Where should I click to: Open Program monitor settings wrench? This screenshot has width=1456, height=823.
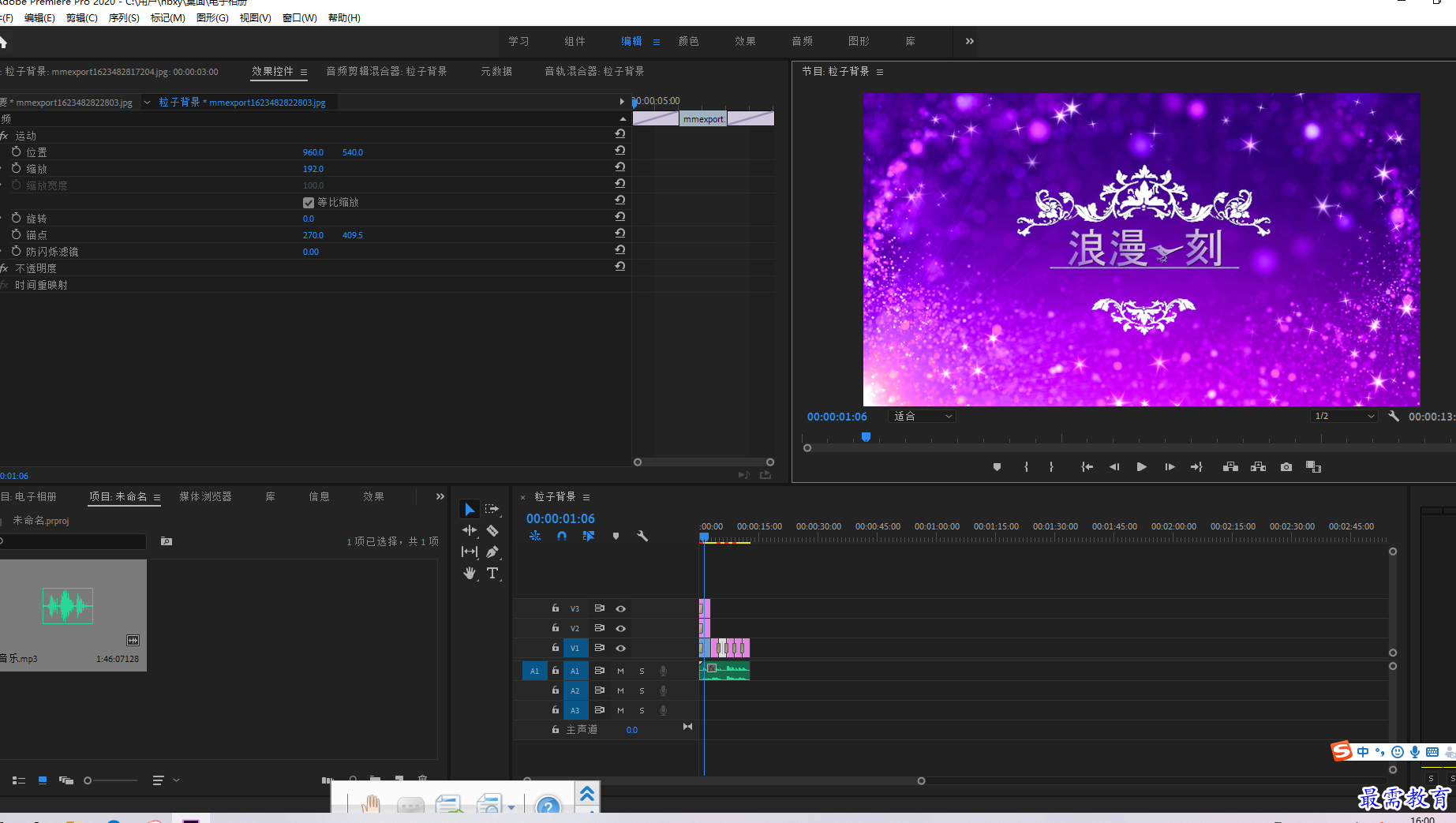tap(1394, 416)
